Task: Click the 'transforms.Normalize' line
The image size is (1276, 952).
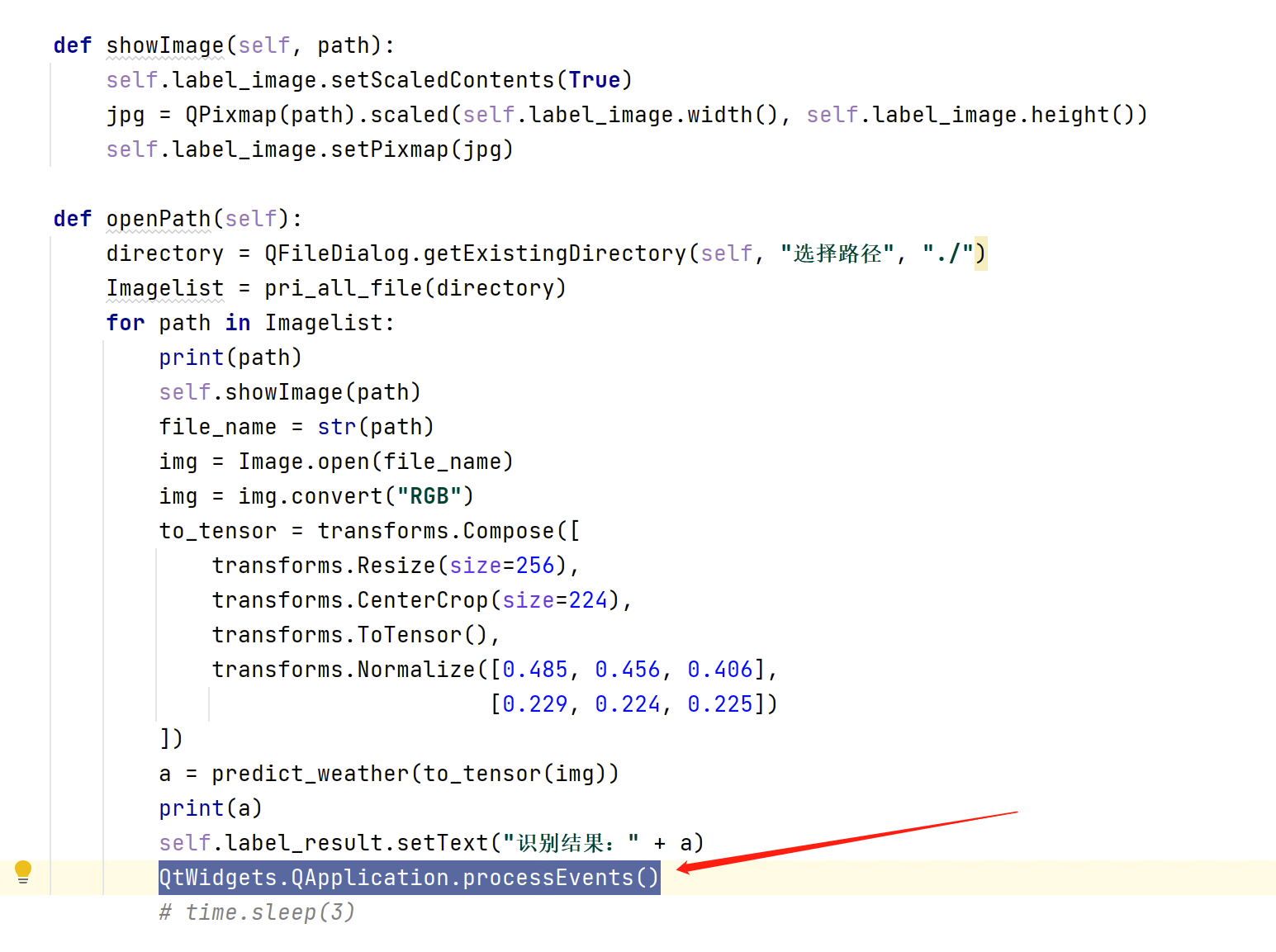Action: pos(495,670)
